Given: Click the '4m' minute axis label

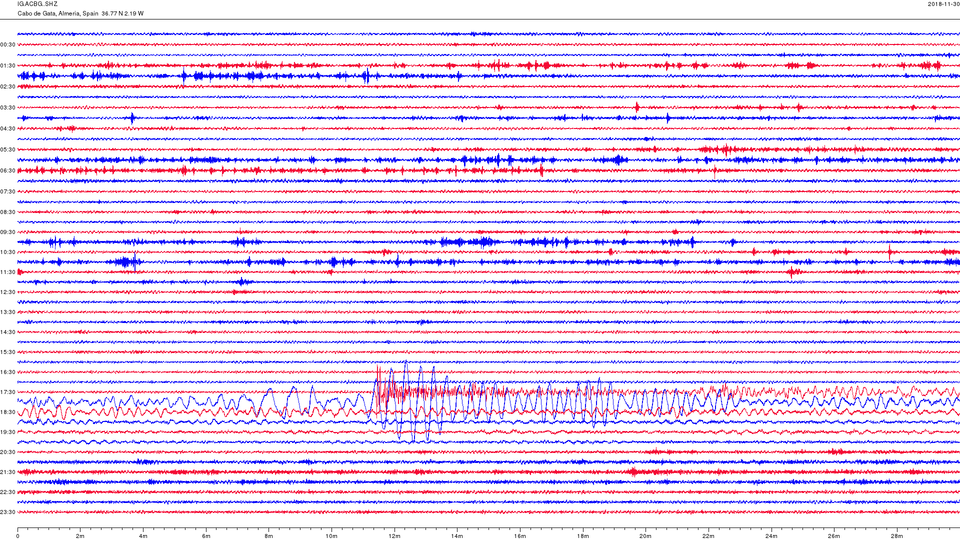Looking at the screenshot, I should pyautogui.click(x=143, y=536).
